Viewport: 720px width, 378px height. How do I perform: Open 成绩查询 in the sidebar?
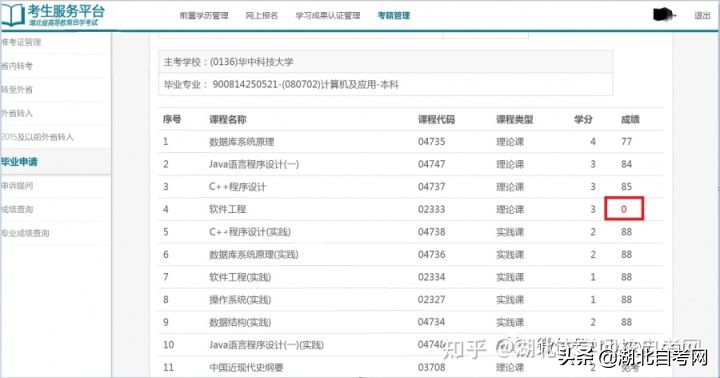tap(17, 209)
